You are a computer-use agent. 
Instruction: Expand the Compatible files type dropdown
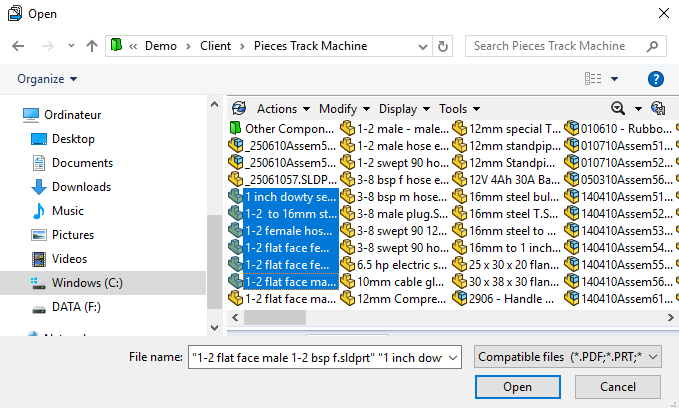(x=565, y=357)
